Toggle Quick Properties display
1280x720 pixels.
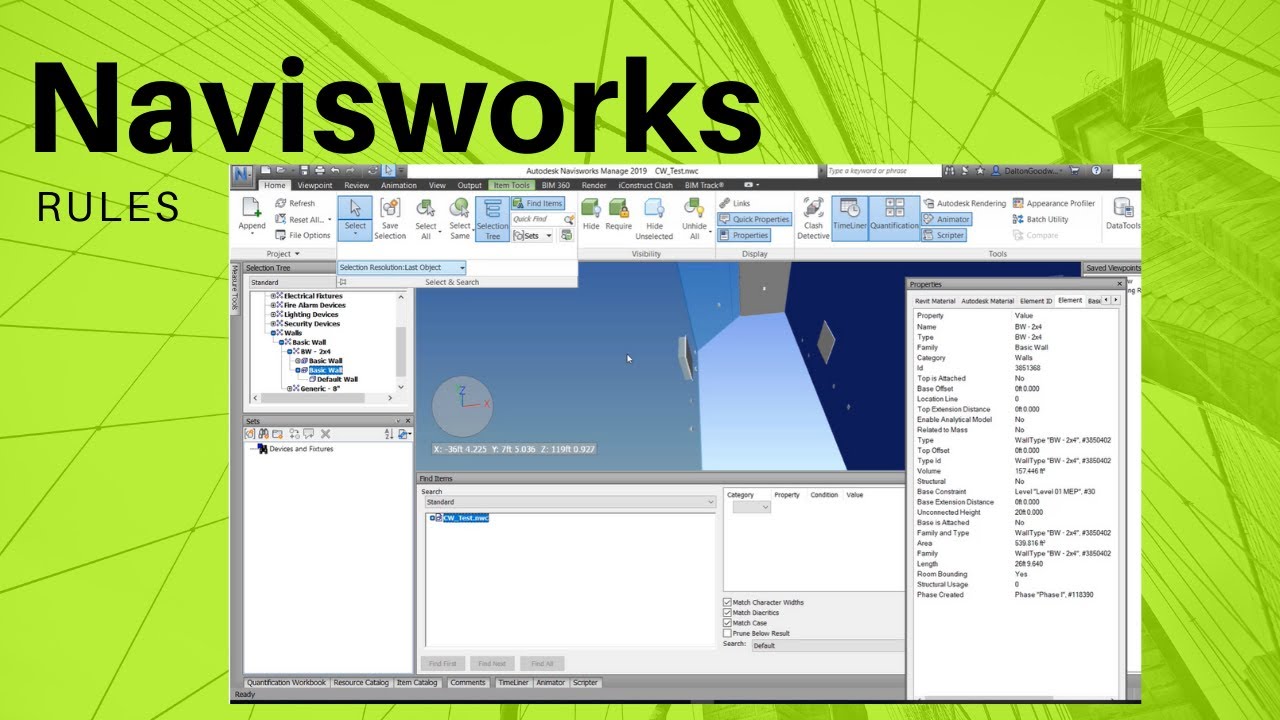click(x=754, y=219)
